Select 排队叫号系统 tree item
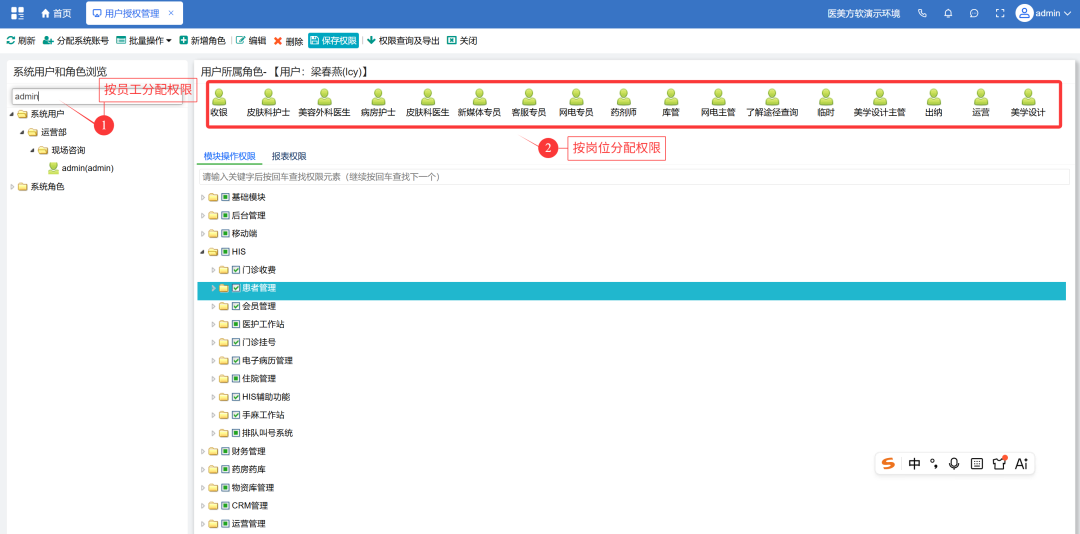 [x=267, y=433]
